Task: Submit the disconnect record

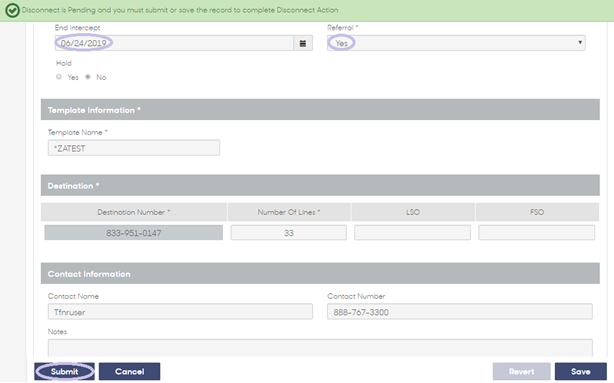Action: pos(65,371)
